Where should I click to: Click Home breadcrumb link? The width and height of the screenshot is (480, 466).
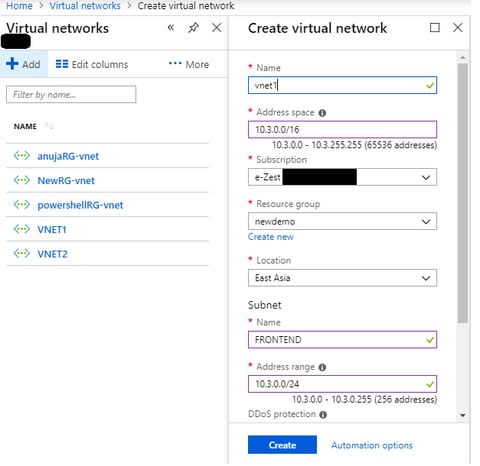point(19,6)
